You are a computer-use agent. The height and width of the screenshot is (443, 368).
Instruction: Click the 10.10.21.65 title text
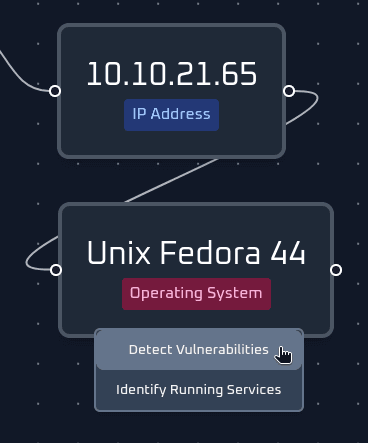click(172, 74)
